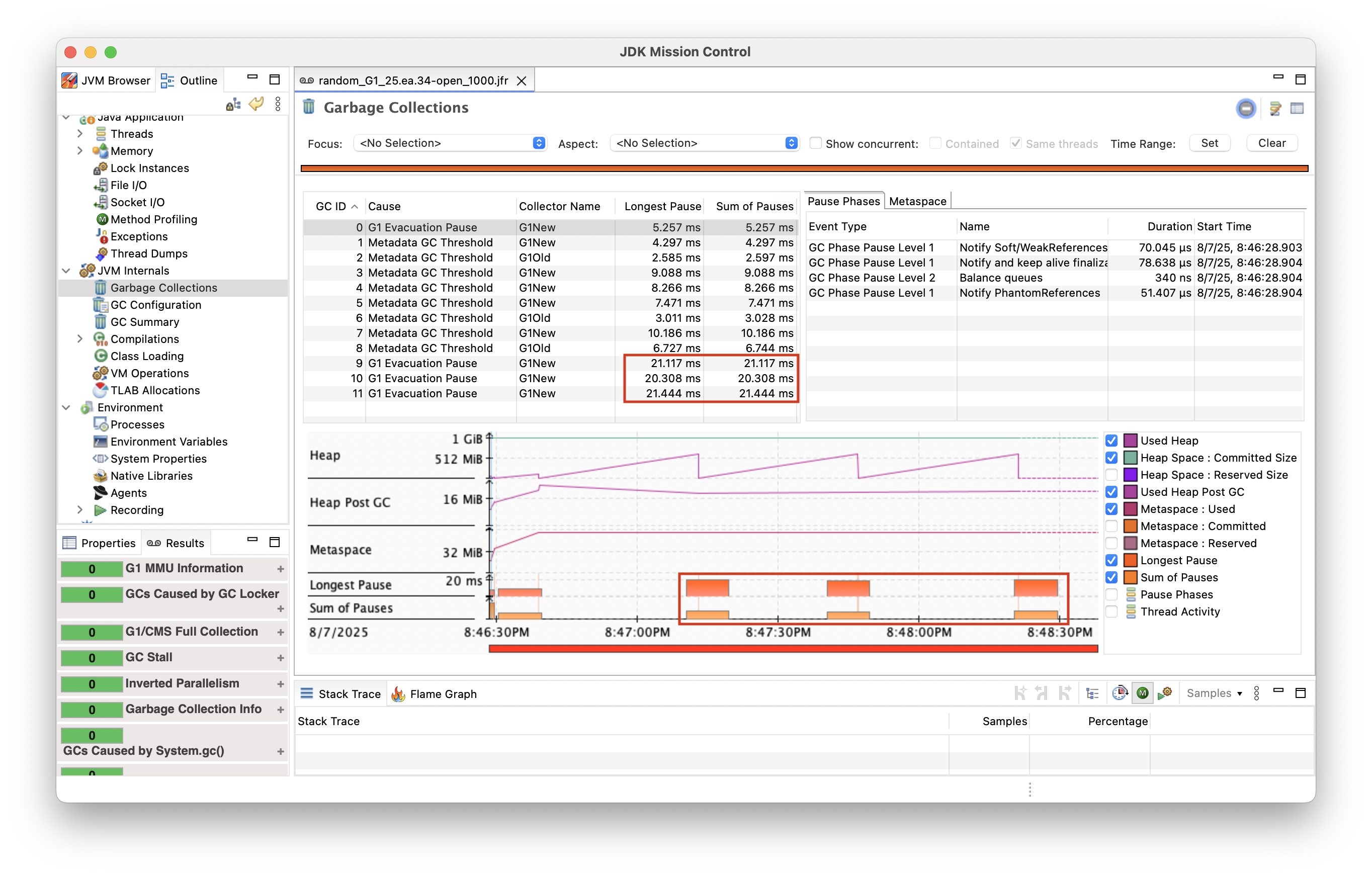The height and width of the screenshot is (877, 1372).
Task: Click the Sum of Pauses orange color swatch
Action: [1131, 577]
